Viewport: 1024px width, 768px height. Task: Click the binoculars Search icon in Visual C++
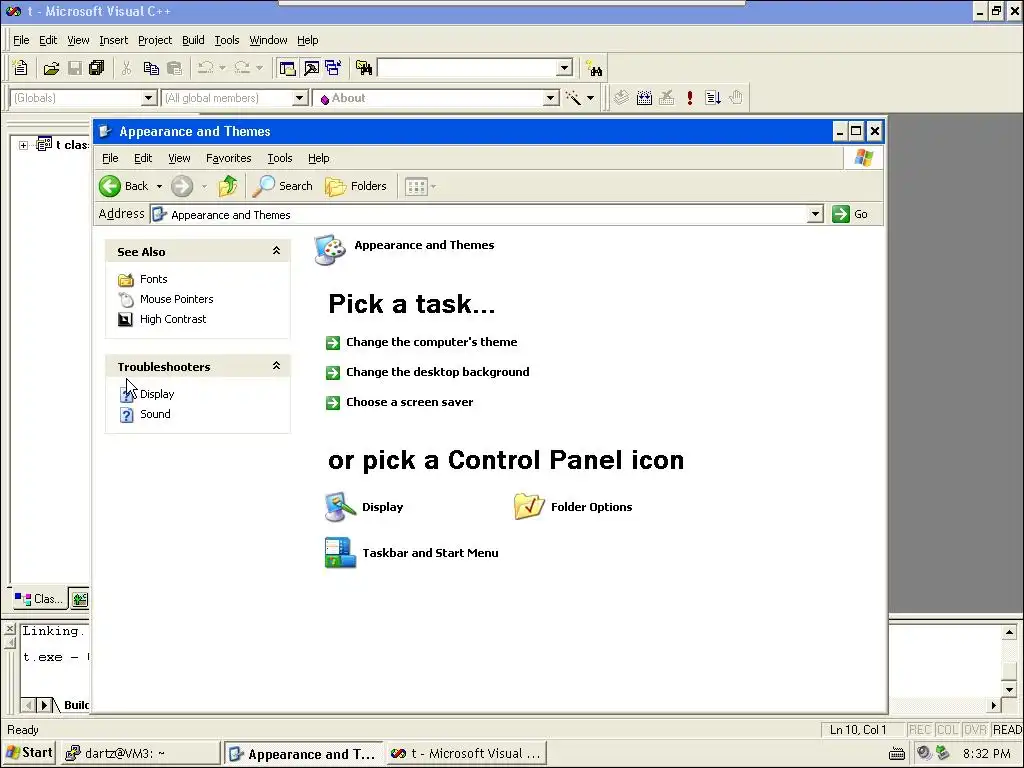click(594, 69)
